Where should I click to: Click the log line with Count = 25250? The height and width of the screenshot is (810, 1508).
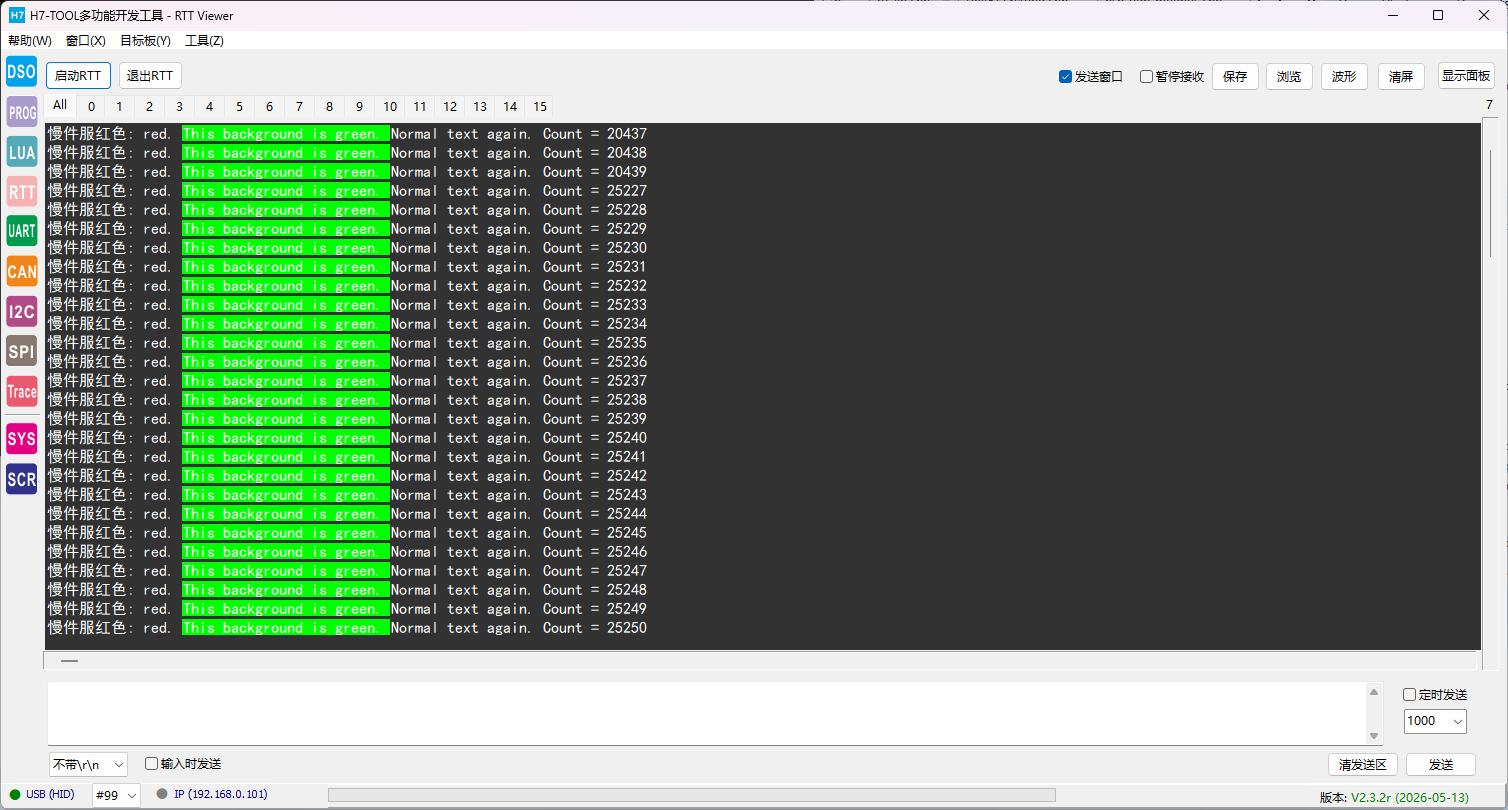pos(347,628)
